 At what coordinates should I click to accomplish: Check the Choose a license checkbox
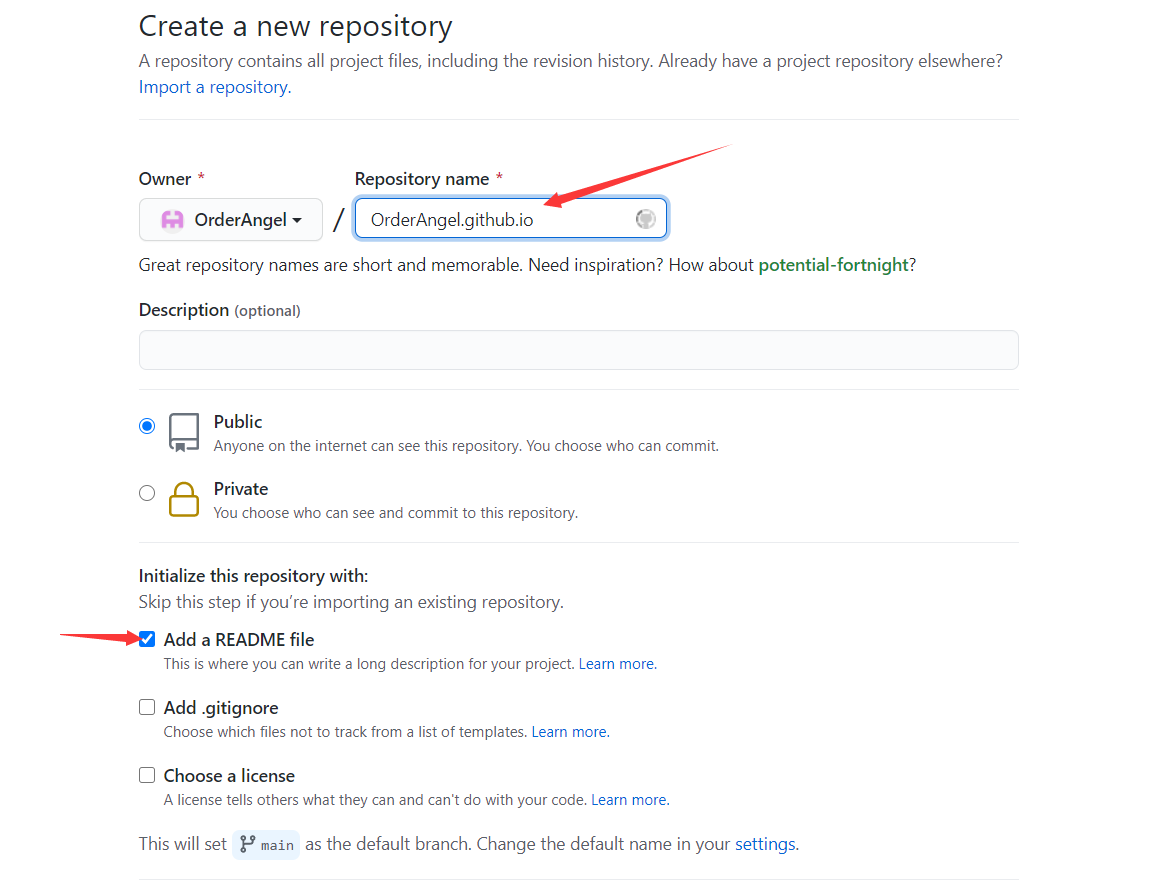coord(147,776)
